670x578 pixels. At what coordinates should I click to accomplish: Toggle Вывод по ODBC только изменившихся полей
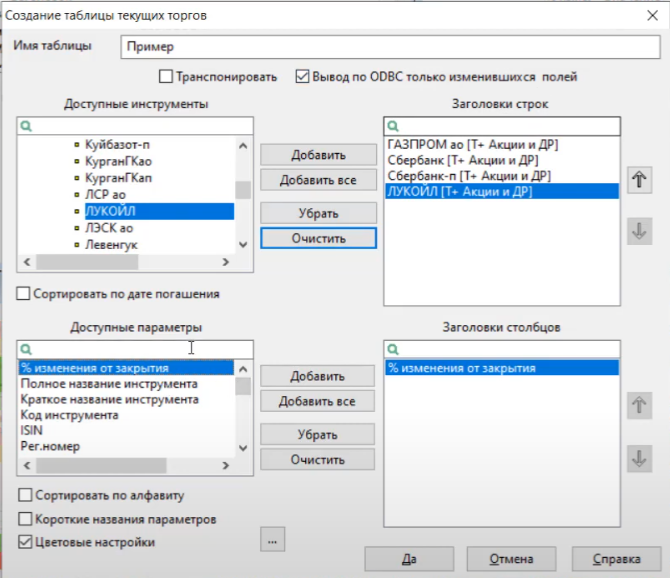coord(302,76)
